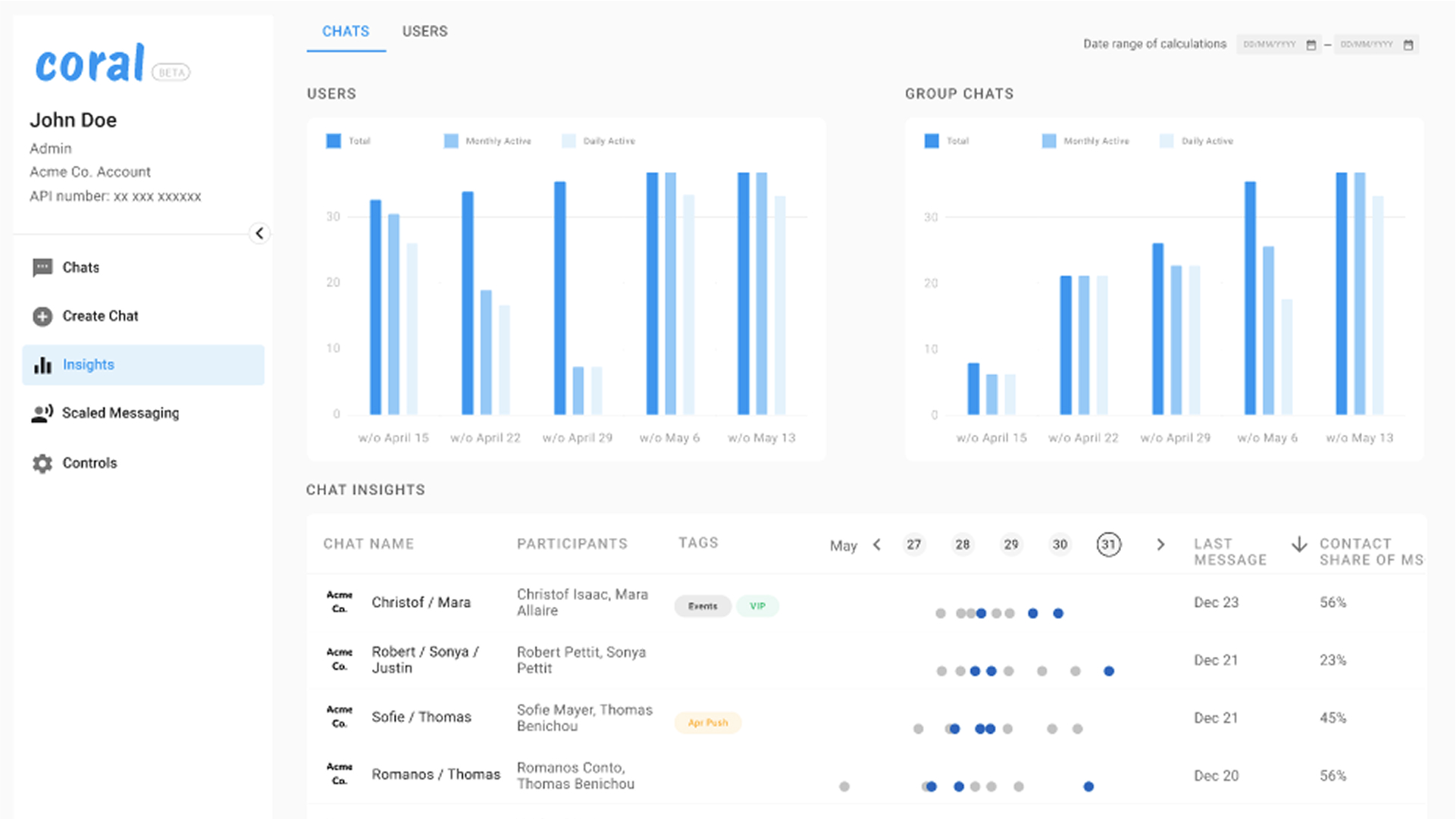1456x819 pixels.
Task: Go to next dates in May timeline
Action: [x=1160, y=545]
